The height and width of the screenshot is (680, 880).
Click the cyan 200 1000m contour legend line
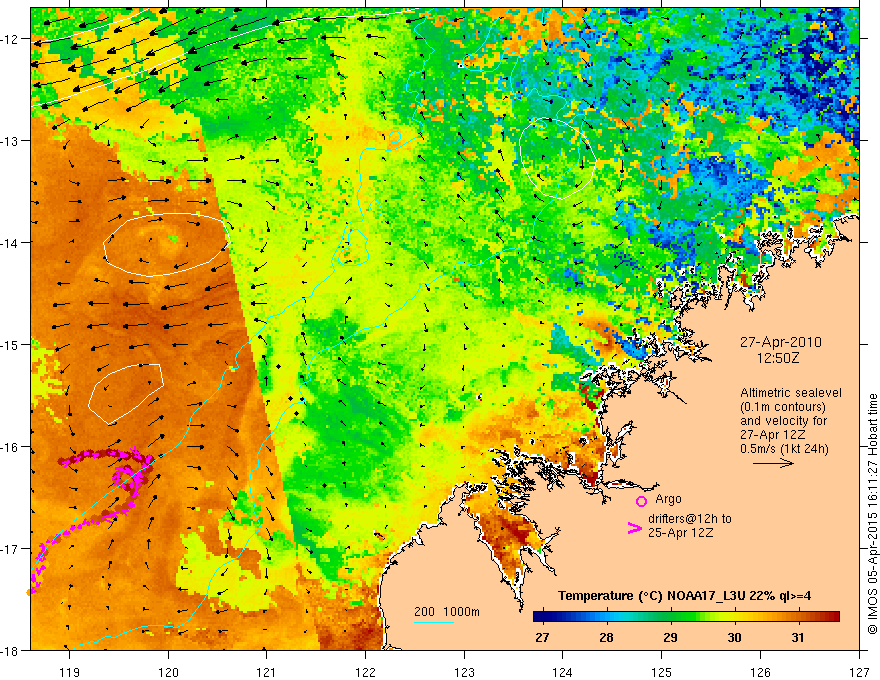434,622
